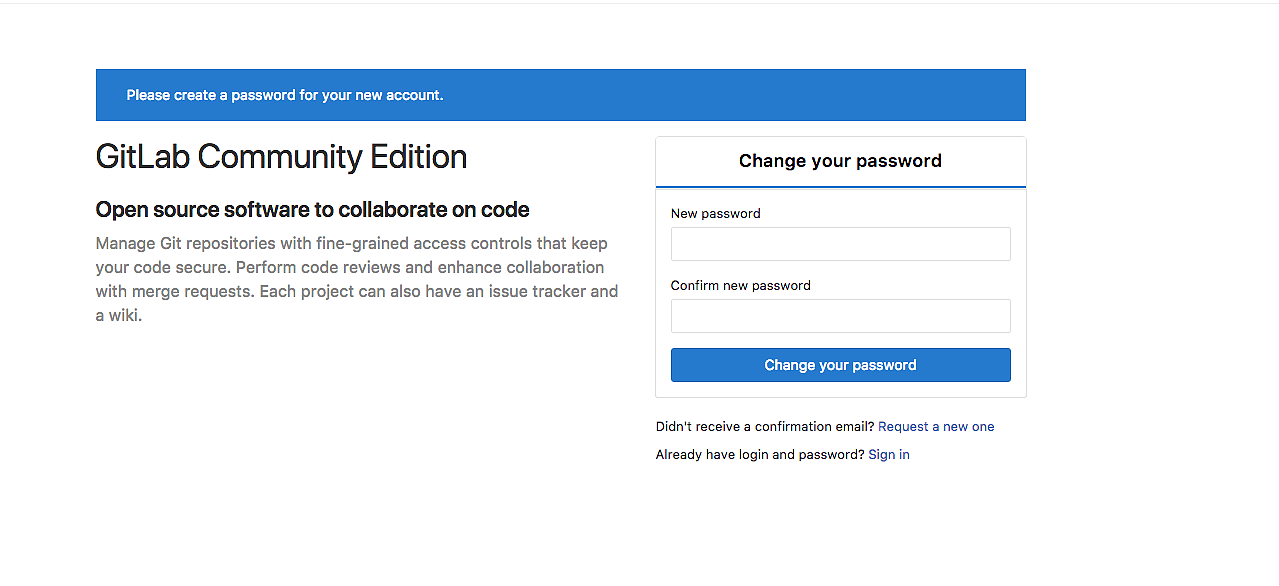Click the blue create-password notification banner
This screenshot has height=586, width=1279.
(x=560, y=95)
